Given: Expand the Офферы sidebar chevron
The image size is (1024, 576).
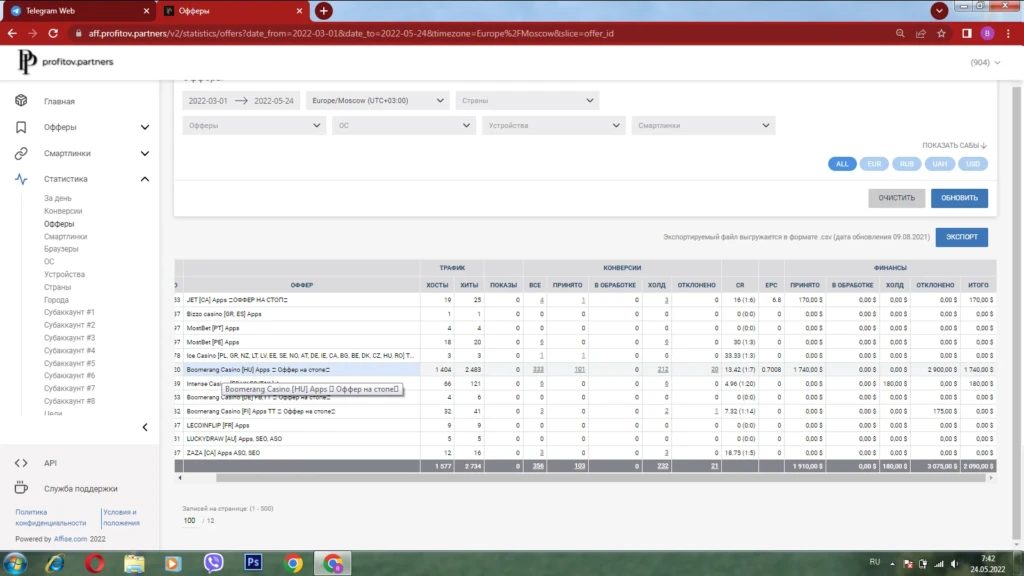Looking at the screenshot, I should tap(145, 127).
